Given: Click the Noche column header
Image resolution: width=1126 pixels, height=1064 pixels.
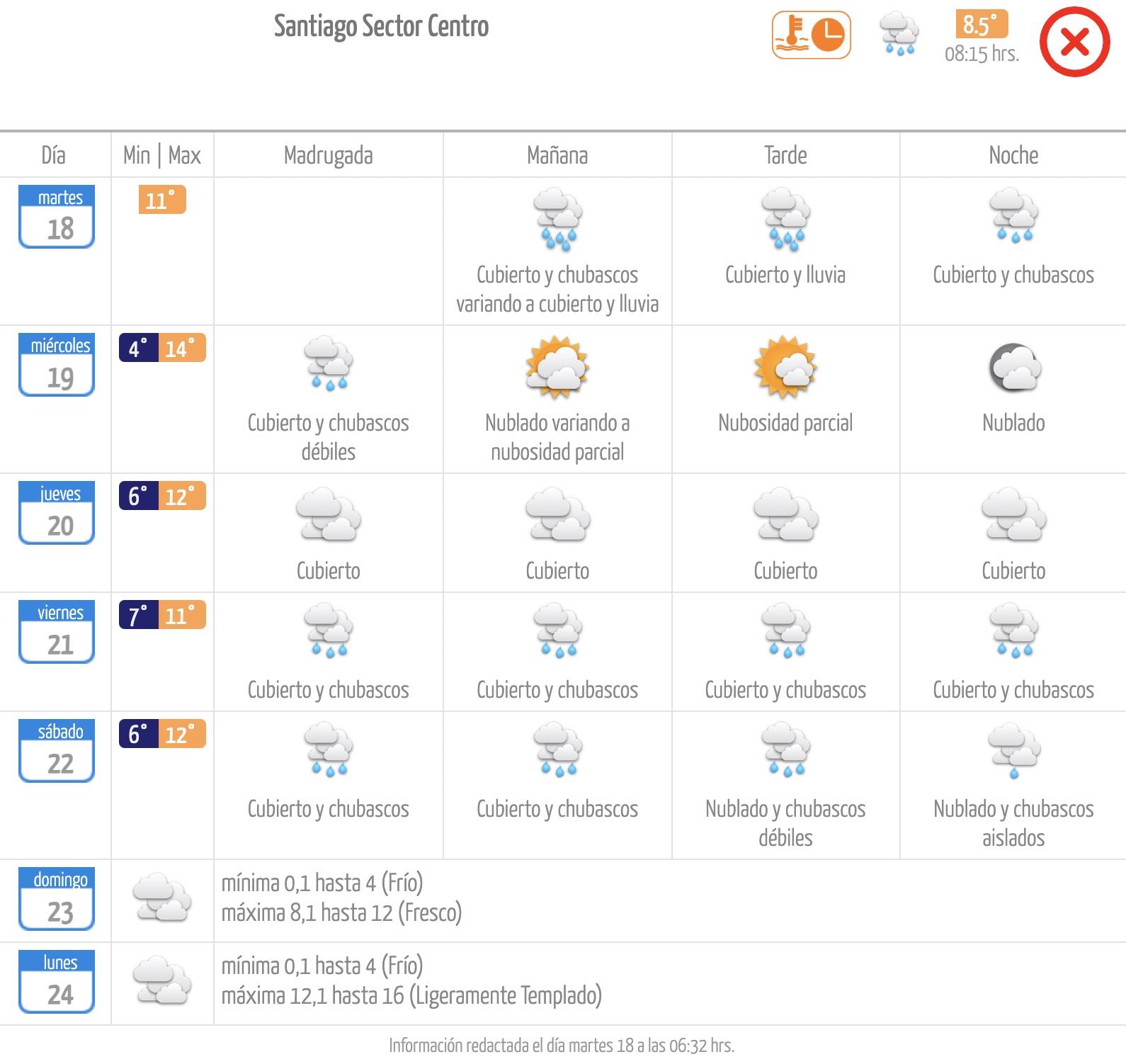Looking at the screenshot, I should (x=1013, y=155).
